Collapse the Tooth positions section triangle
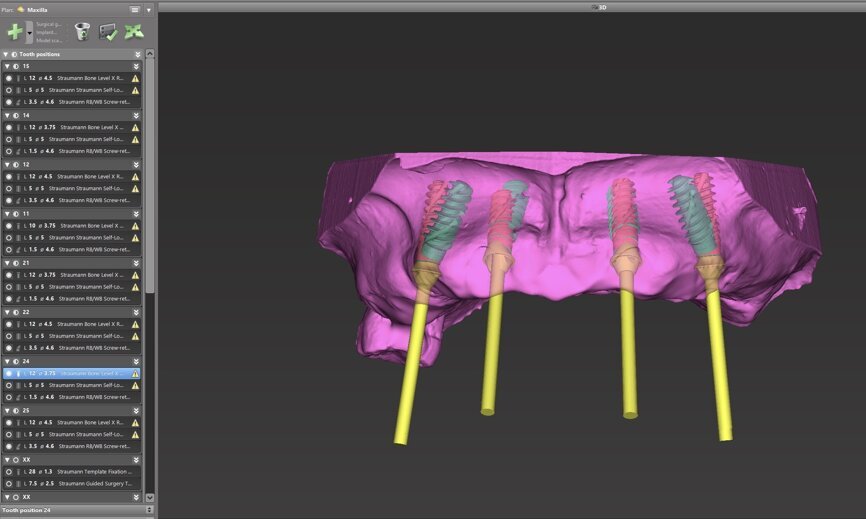Image resolution: width=866 pixels, height=519 pixels. tap(6, 54)
